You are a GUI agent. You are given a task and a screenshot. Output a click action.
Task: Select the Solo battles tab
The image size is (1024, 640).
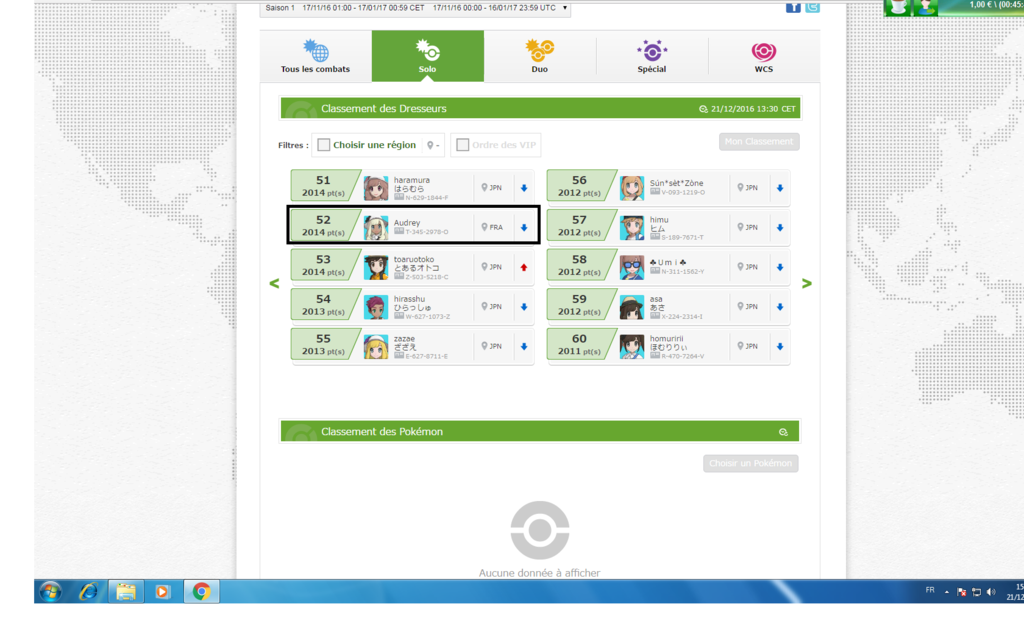[x=428, y=56]
